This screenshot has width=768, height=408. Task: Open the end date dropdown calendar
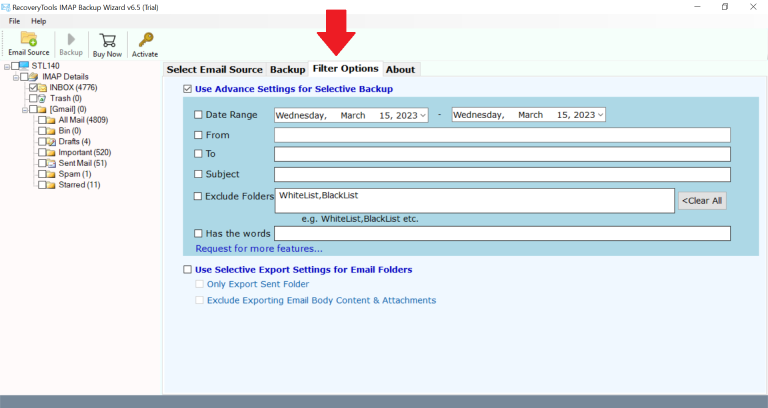tap(600, 115)
